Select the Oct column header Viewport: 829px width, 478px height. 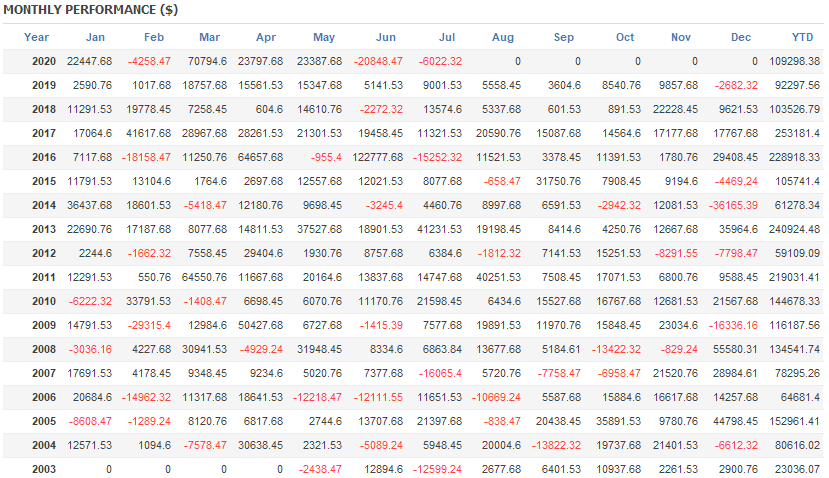625,37
